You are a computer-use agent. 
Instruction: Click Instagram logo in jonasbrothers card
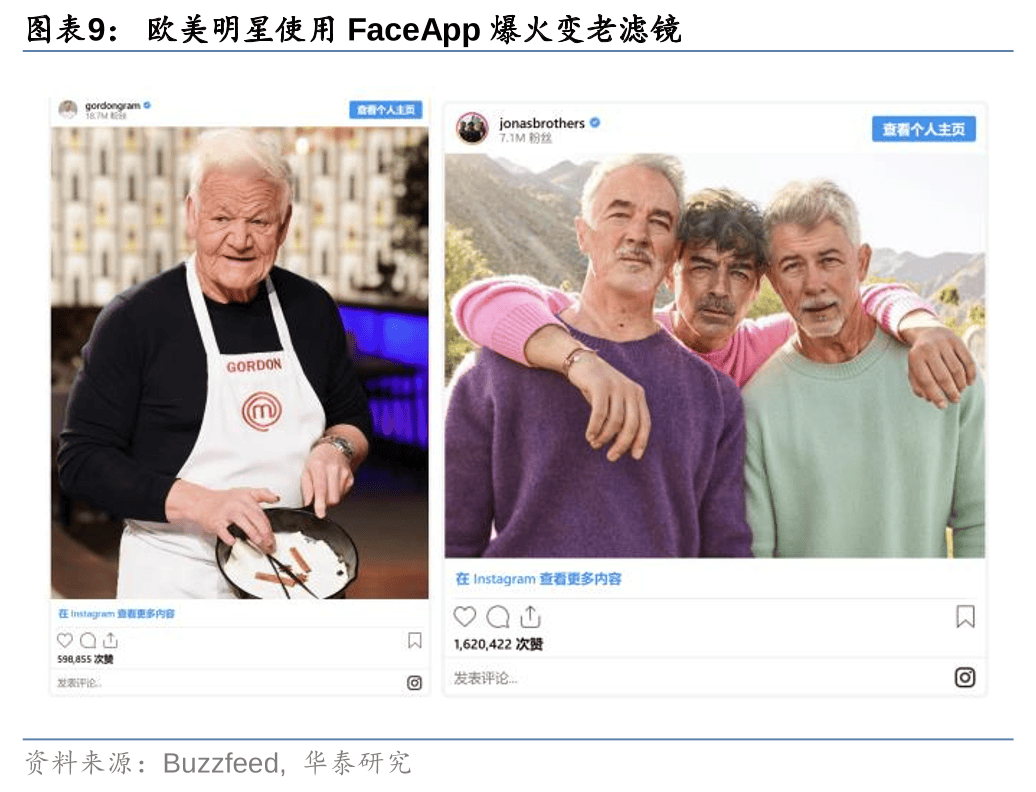(x=964, y=678)
